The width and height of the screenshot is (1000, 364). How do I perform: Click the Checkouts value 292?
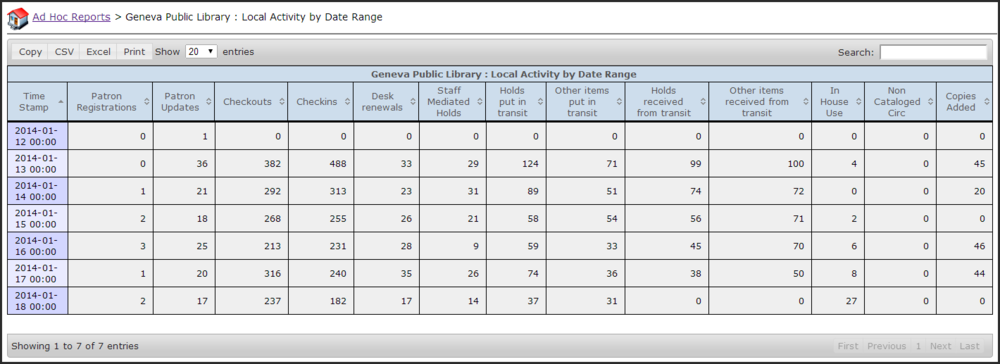[x=272, y=191]
